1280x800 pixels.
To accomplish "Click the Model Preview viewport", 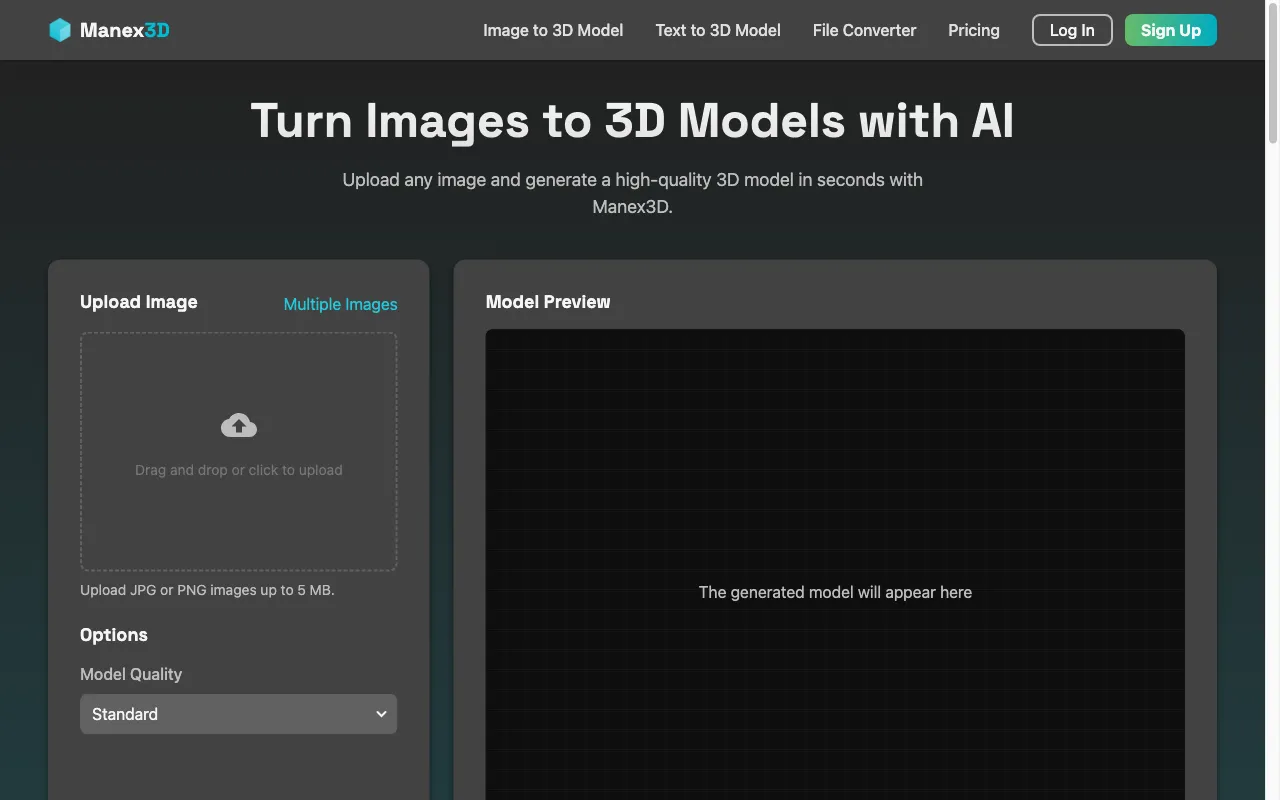I will pyautogui.click(x=835, y=565).
